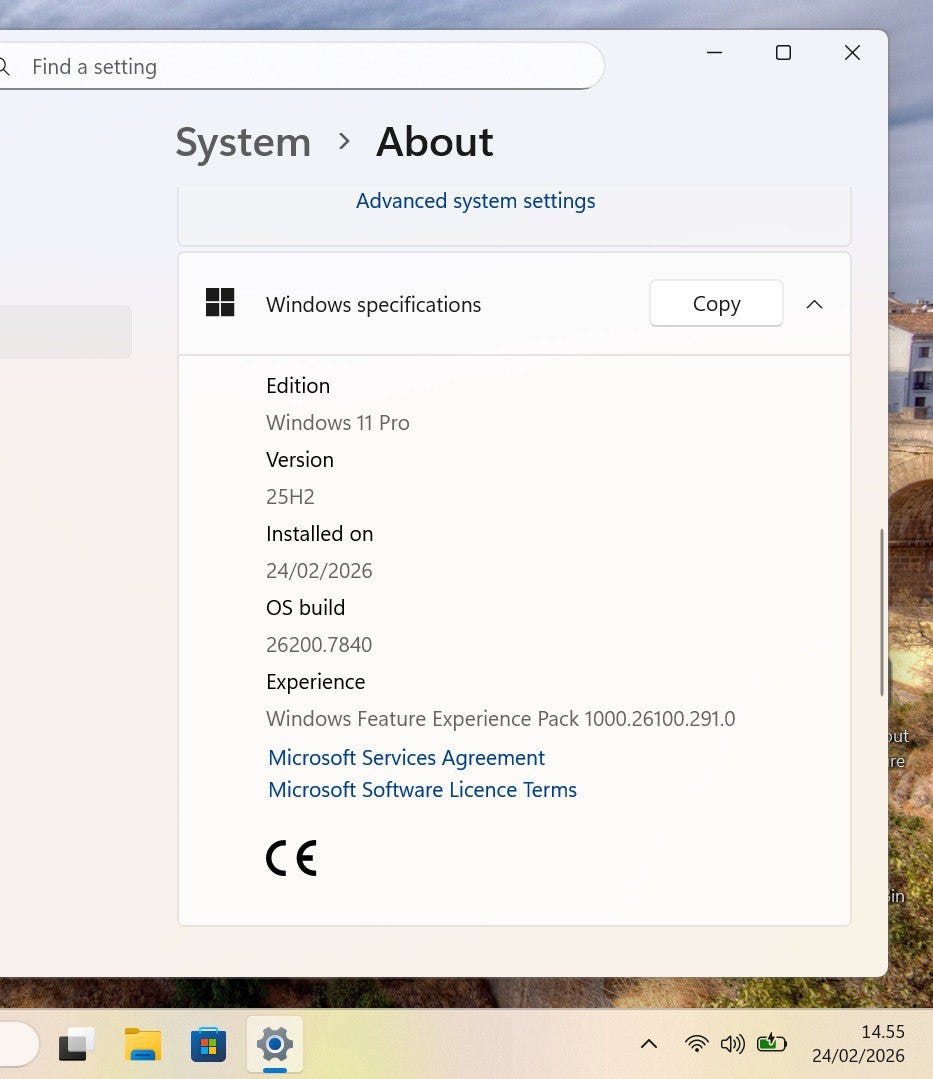Go back to System in breadcrumb
Screen dimensions: 933x1079
point(243,142)
